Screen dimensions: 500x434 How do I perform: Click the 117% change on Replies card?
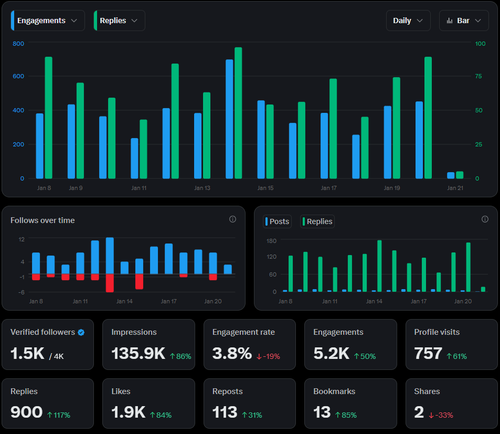pyautogui.click(x=59, y=415)
